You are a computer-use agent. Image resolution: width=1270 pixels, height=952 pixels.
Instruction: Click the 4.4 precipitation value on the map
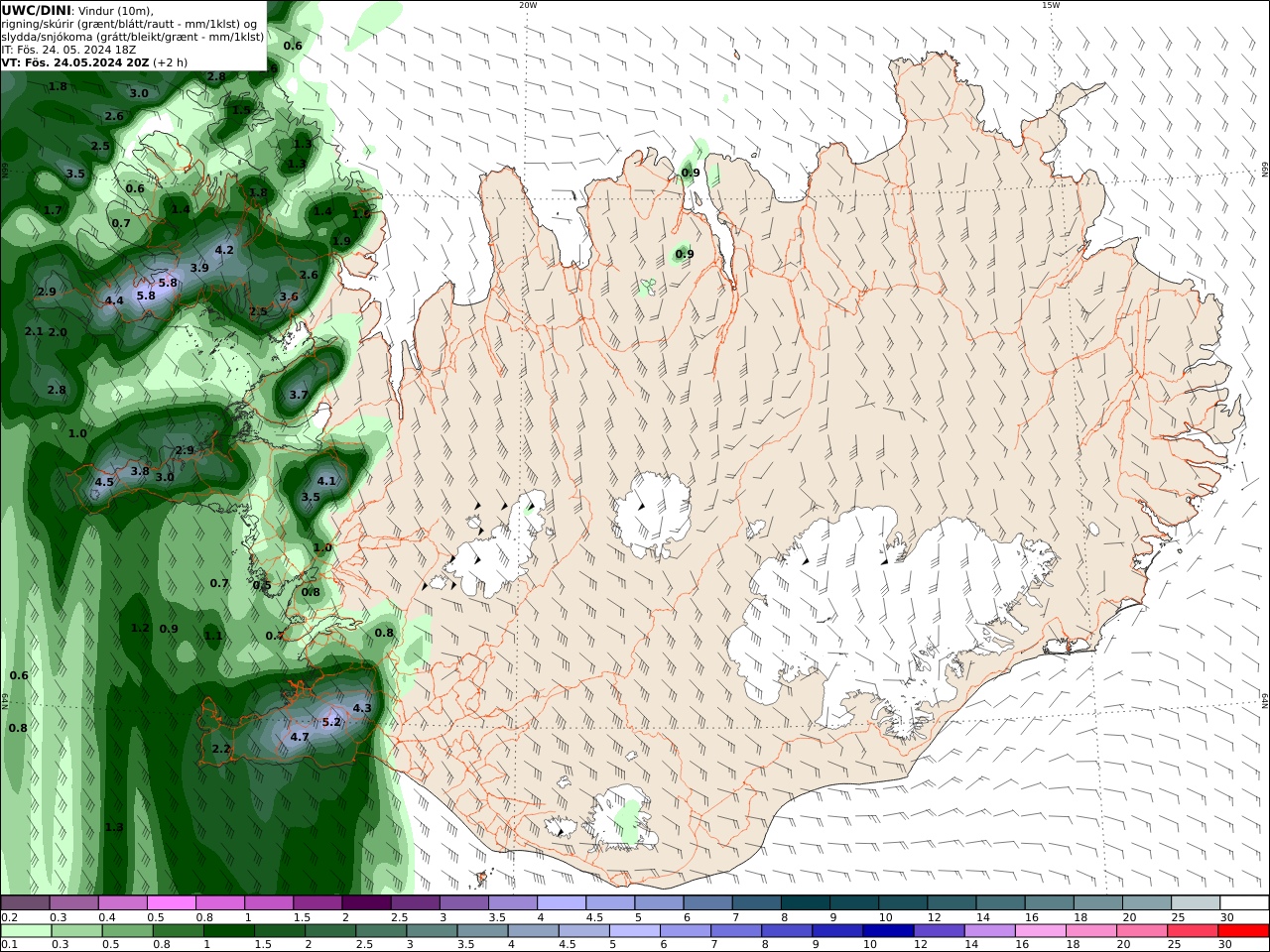(x=113, y=300)
